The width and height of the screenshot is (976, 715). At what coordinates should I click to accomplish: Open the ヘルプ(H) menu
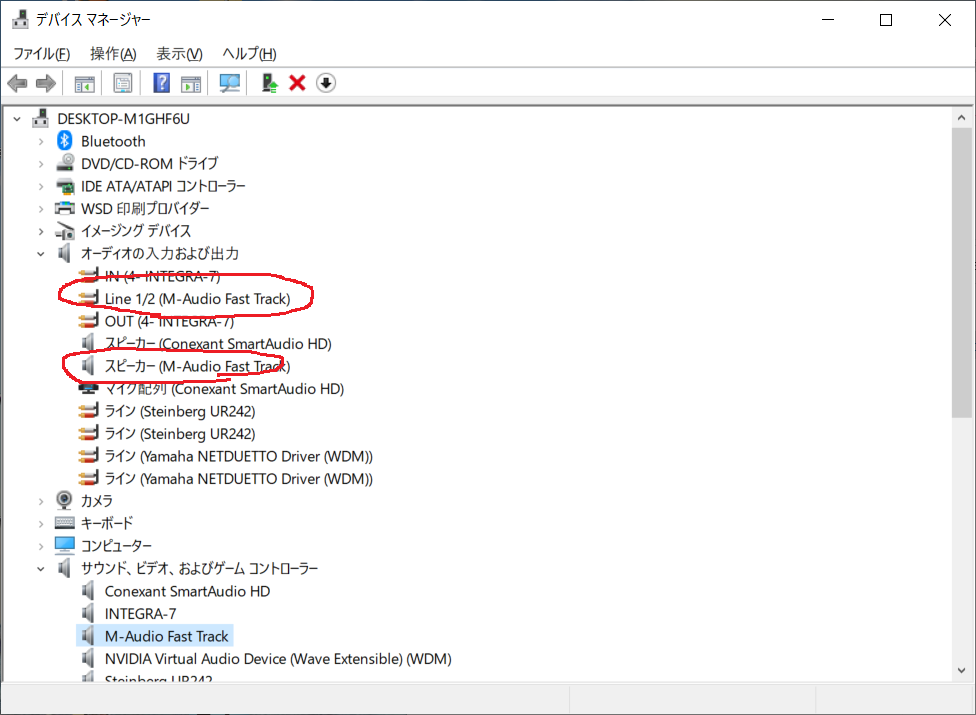250,54
